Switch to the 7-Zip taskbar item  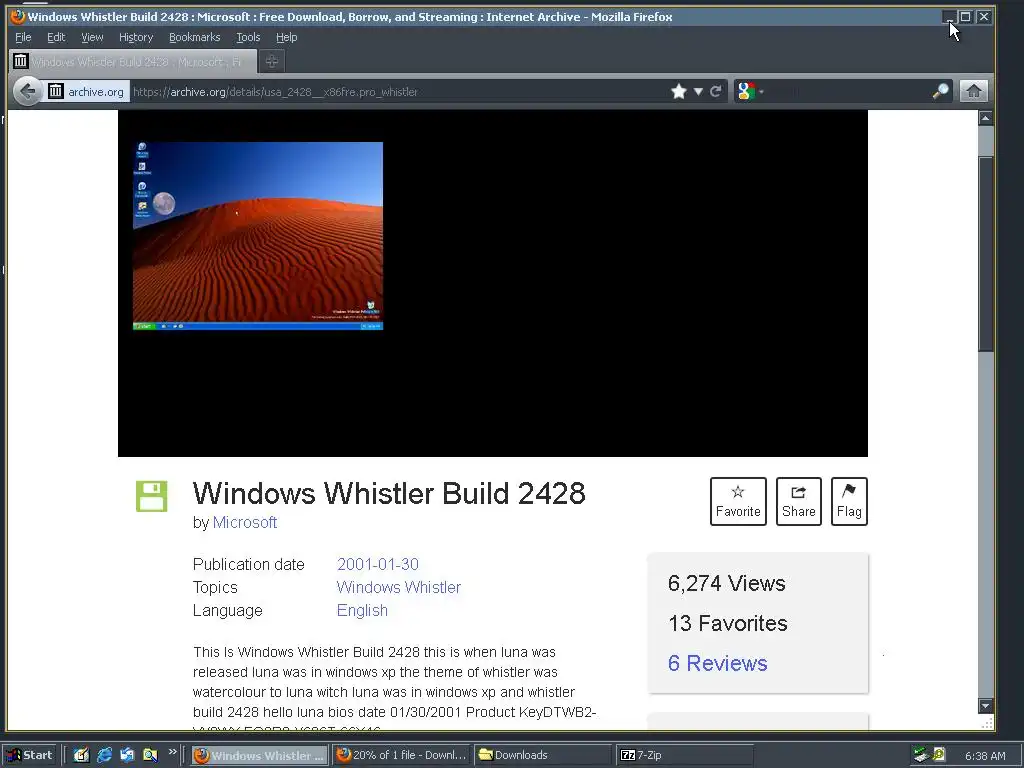click(684, 755)
